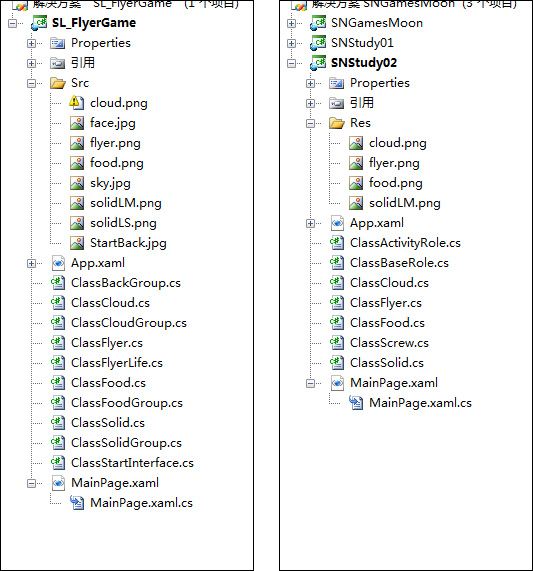Select flyer.png in the Src folder

pyautogui.click(x=115, y=143)
